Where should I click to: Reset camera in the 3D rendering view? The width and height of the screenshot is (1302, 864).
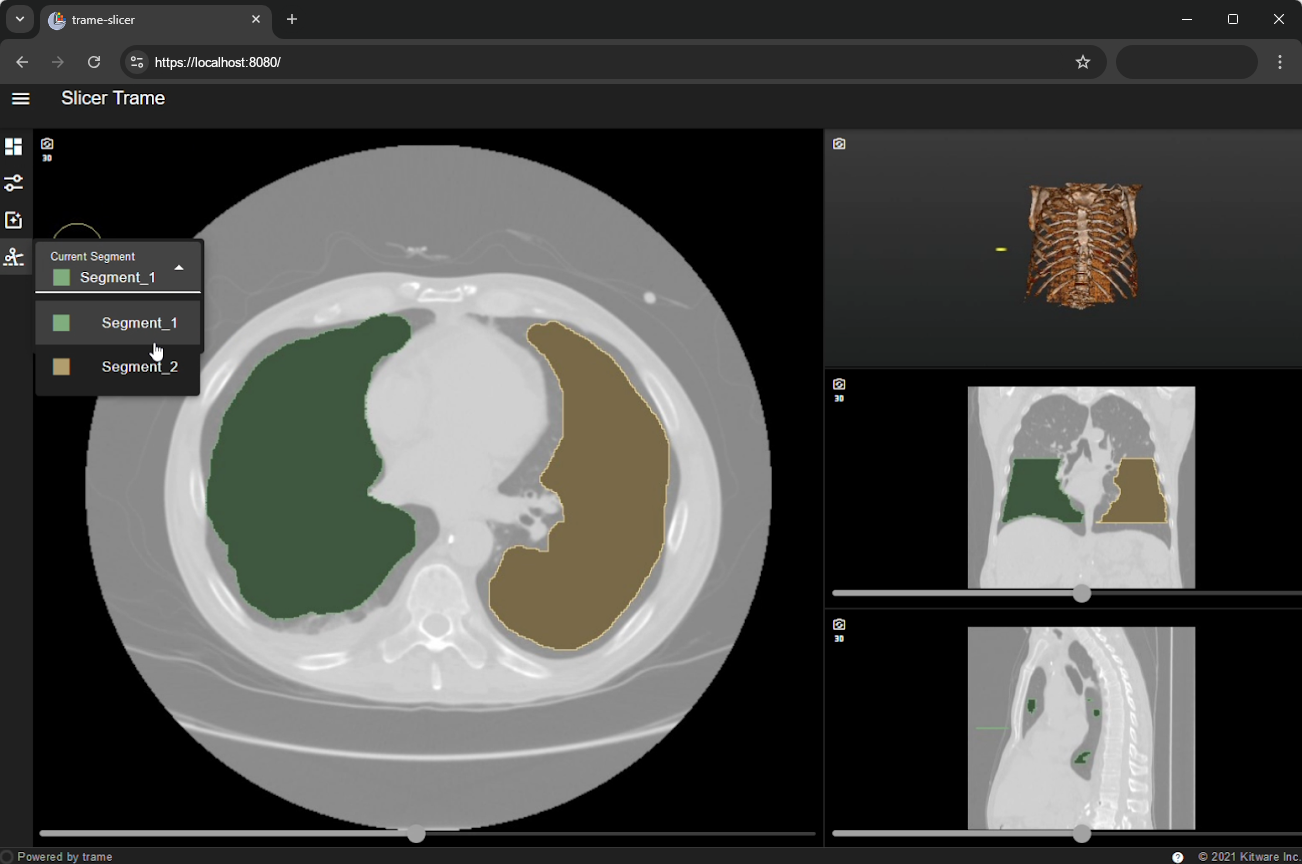(839, 144)
